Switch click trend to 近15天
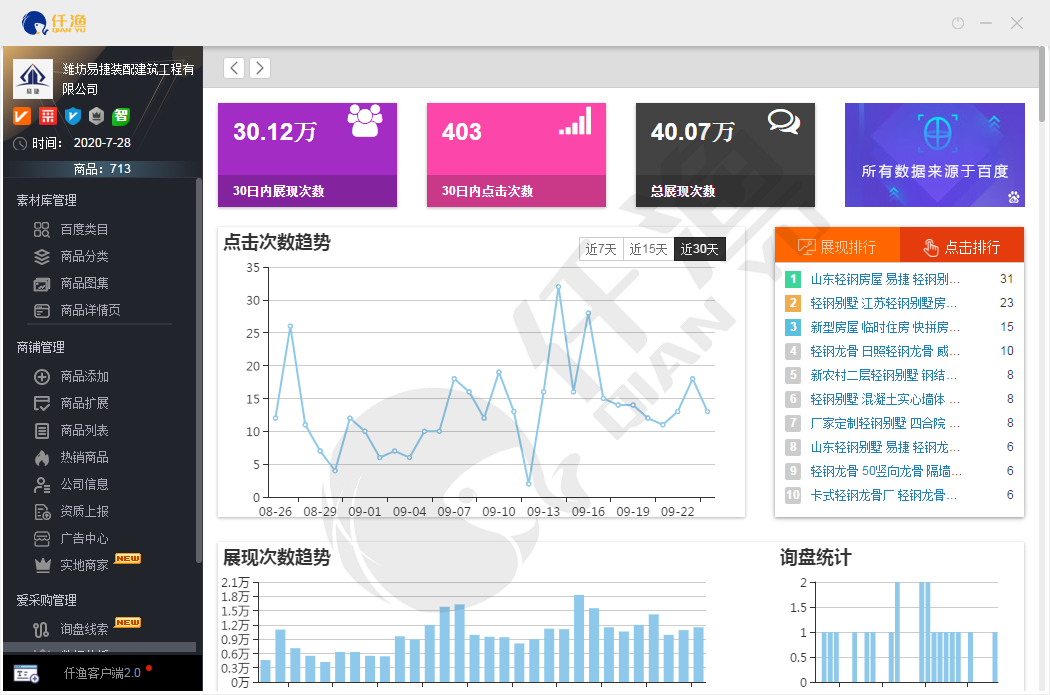This screenshot has height=695, width=1050. pyautogui.click(x=648, y=249)
